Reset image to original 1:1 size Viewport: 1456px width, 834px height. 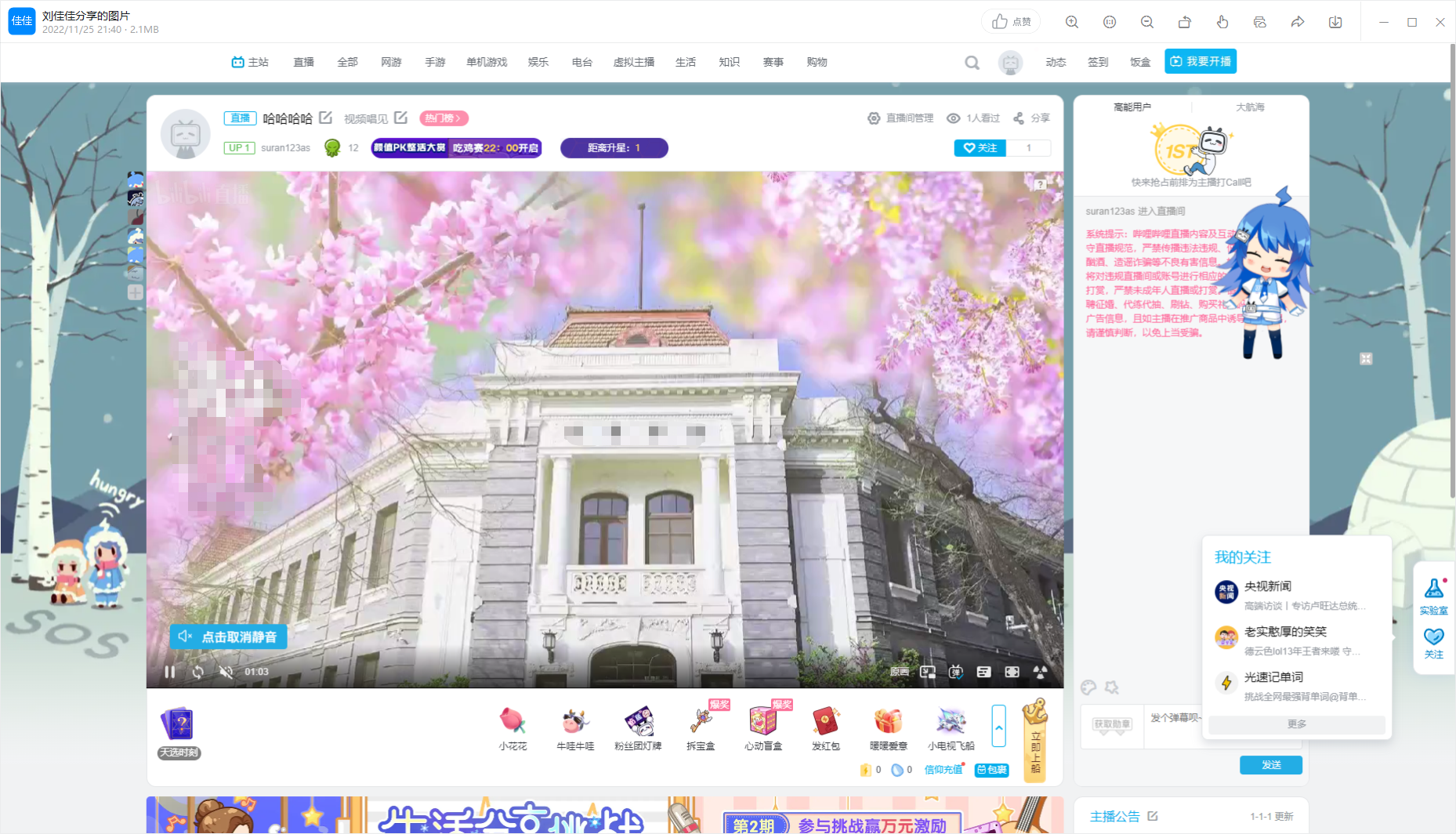[x=1110, y=22]
